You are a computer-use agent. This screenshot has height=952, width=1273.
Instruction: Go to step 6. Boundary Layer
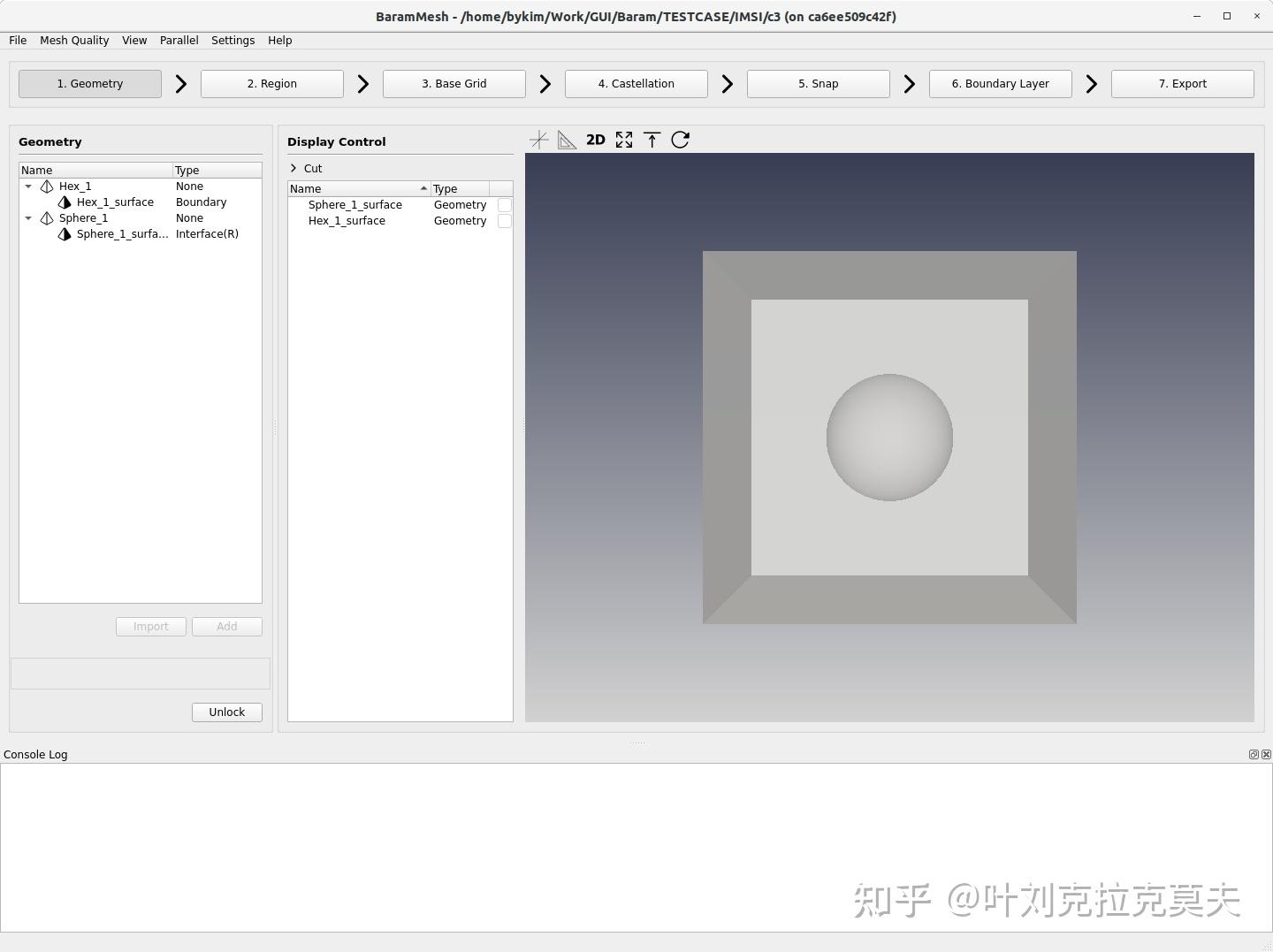[x=1001, y=84]
